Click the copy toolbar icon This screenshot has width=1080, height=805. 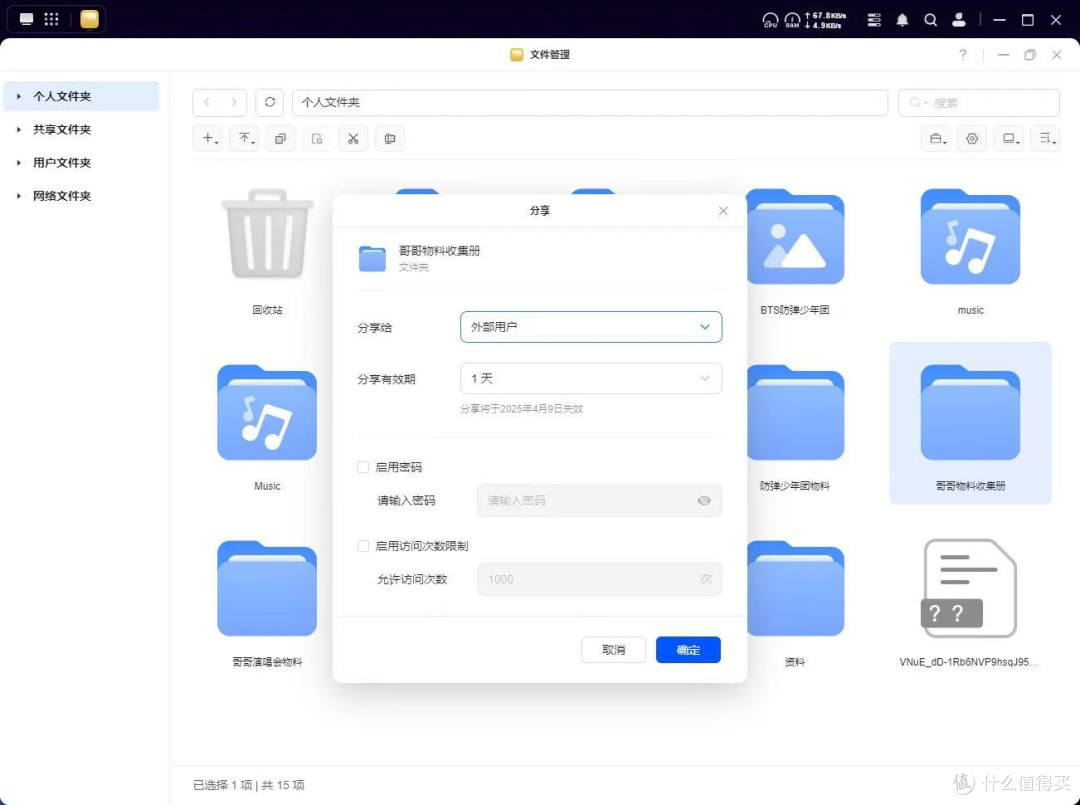(280, 138)
